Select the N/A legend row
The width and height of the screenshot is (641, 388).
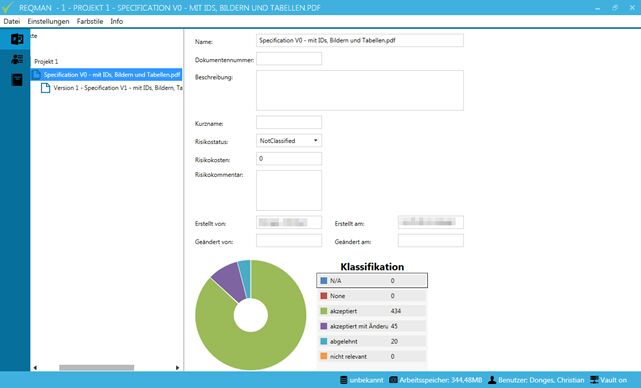click(372, 280)
